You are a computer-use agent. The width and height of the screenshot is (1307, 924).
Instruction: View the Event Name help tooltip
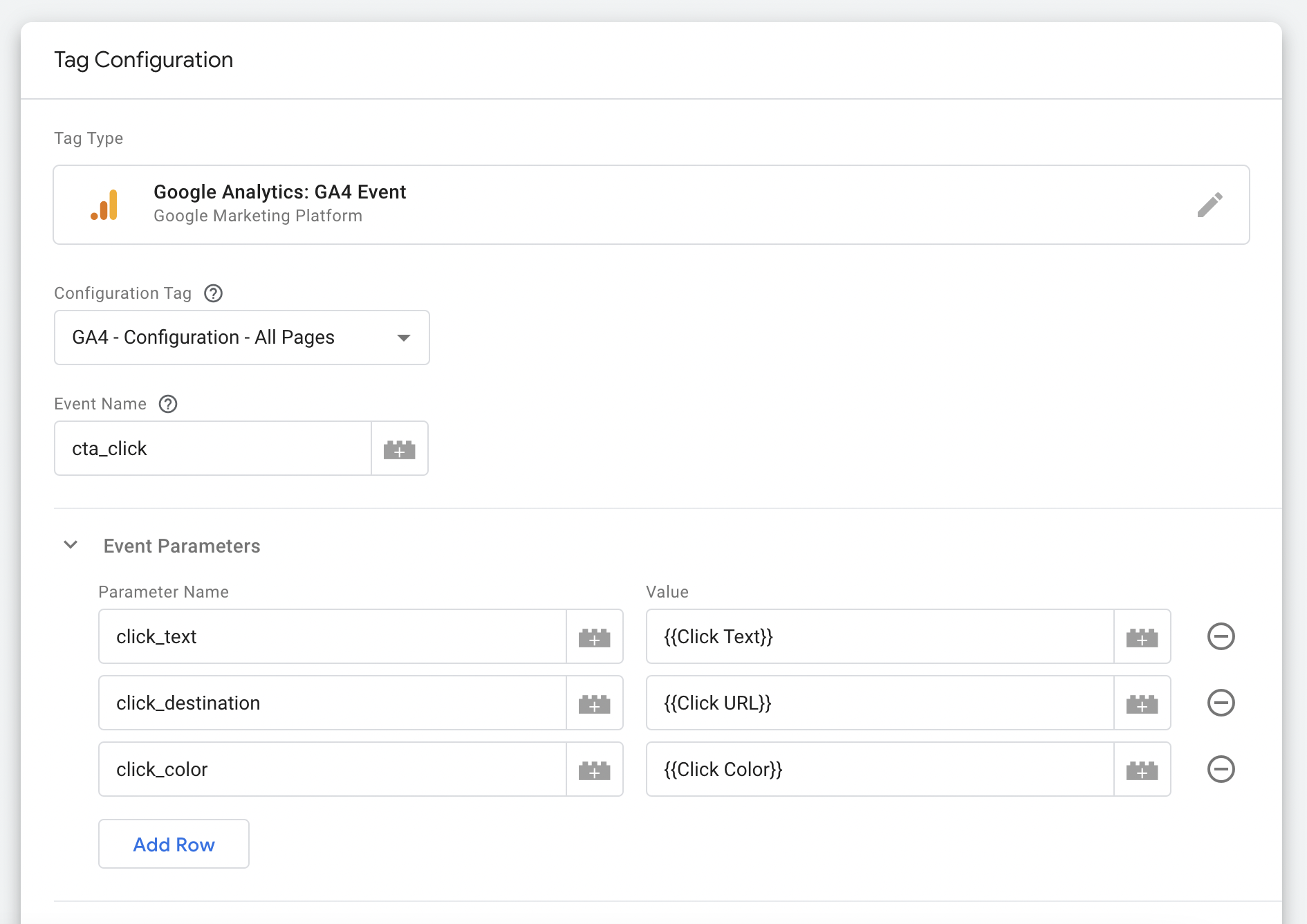pyautogui.click(x=168, y=404)
